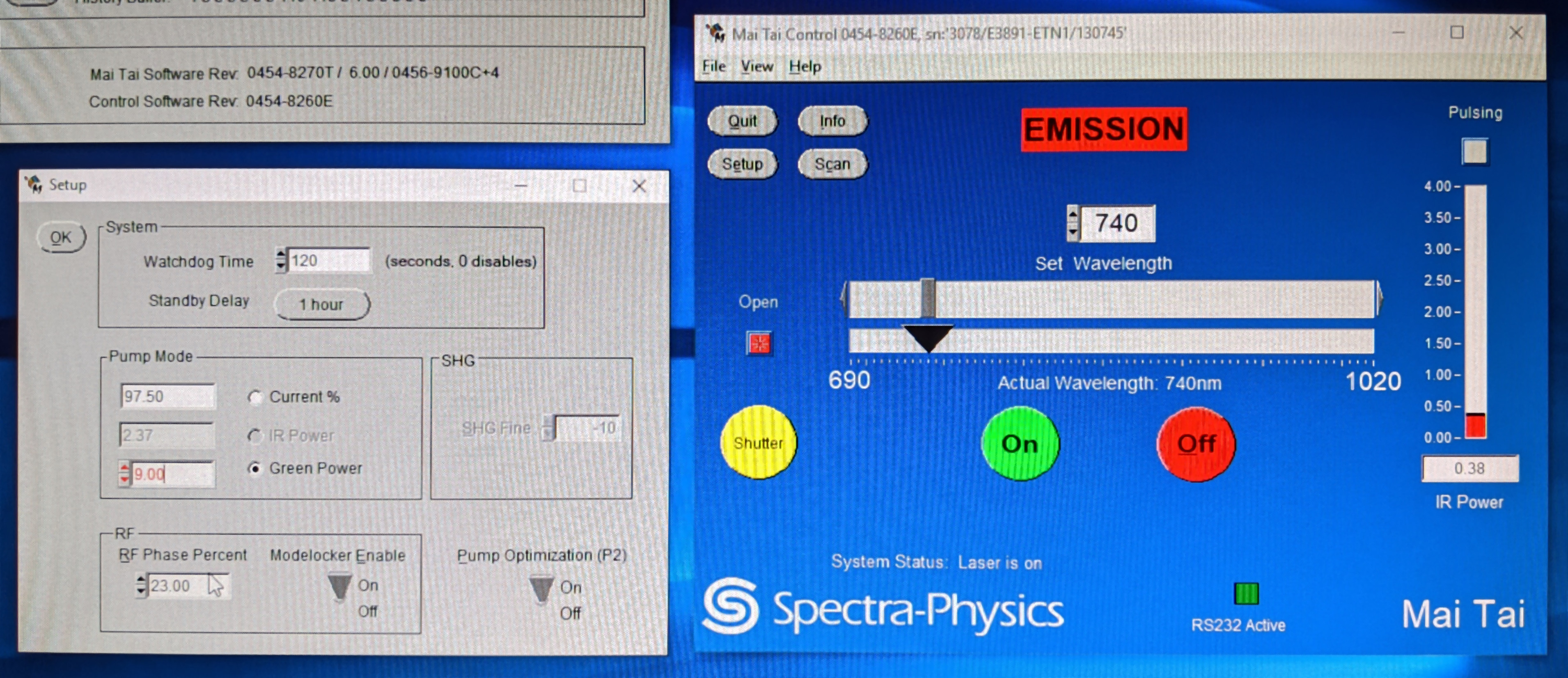The image size is (1568, 678).
Task: Open the Pump Optimization (P2) dropdown arrow
Action: click(541, 586)
